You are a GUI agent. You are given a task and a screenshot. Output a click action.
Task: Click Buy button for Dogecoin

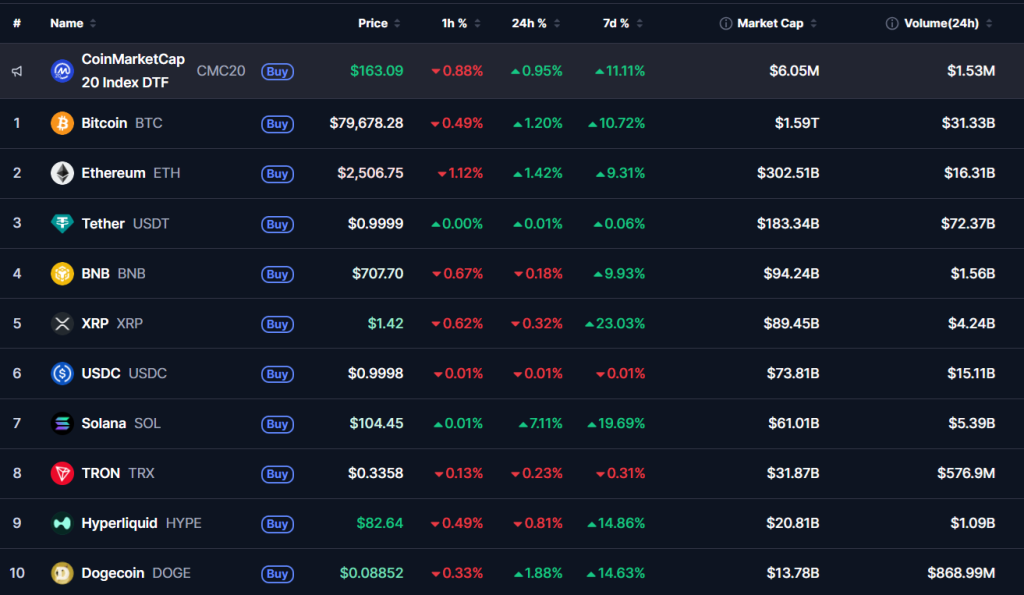pos(278,574)
